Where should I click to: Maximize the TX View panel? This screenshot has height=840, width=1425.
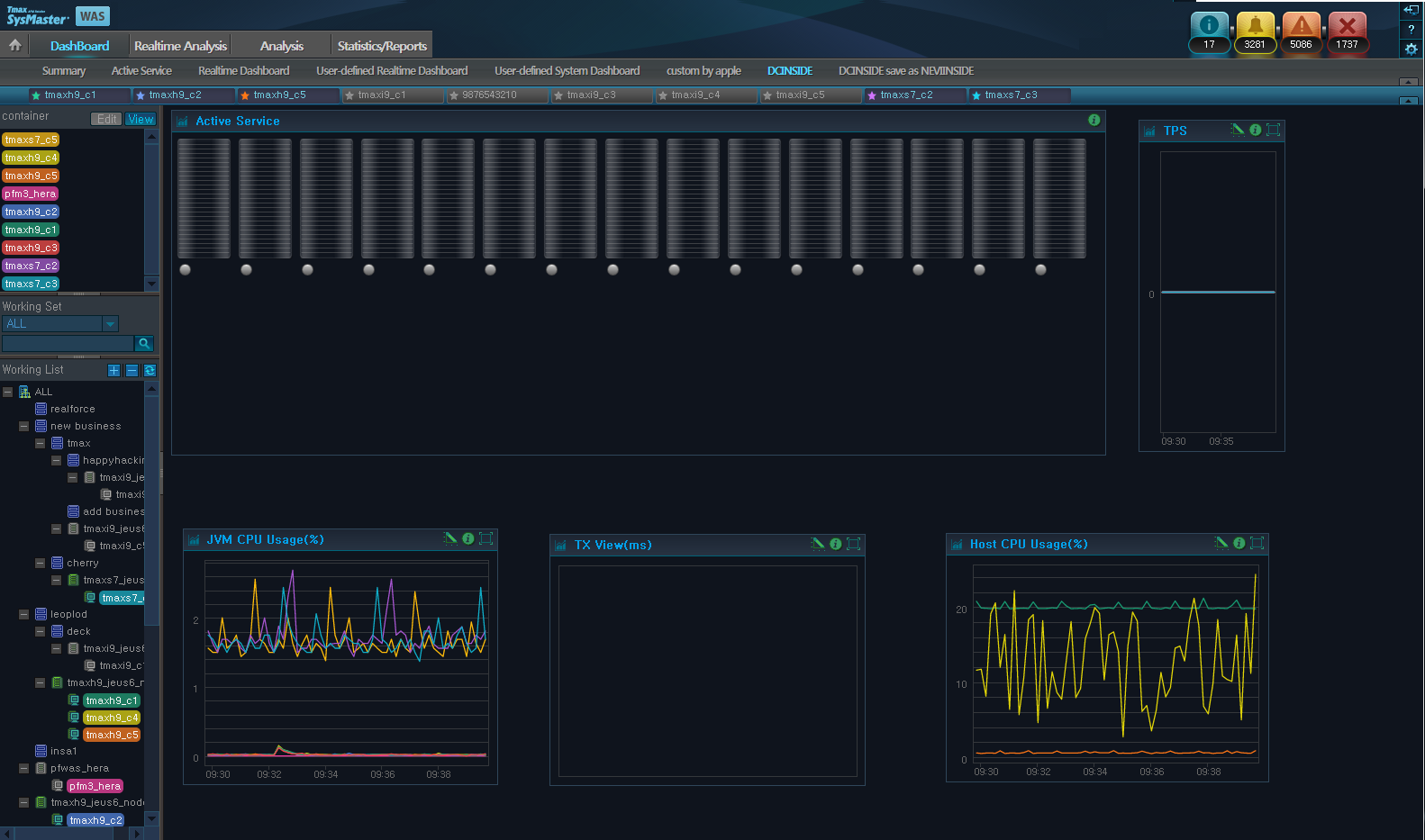point(853,544)
